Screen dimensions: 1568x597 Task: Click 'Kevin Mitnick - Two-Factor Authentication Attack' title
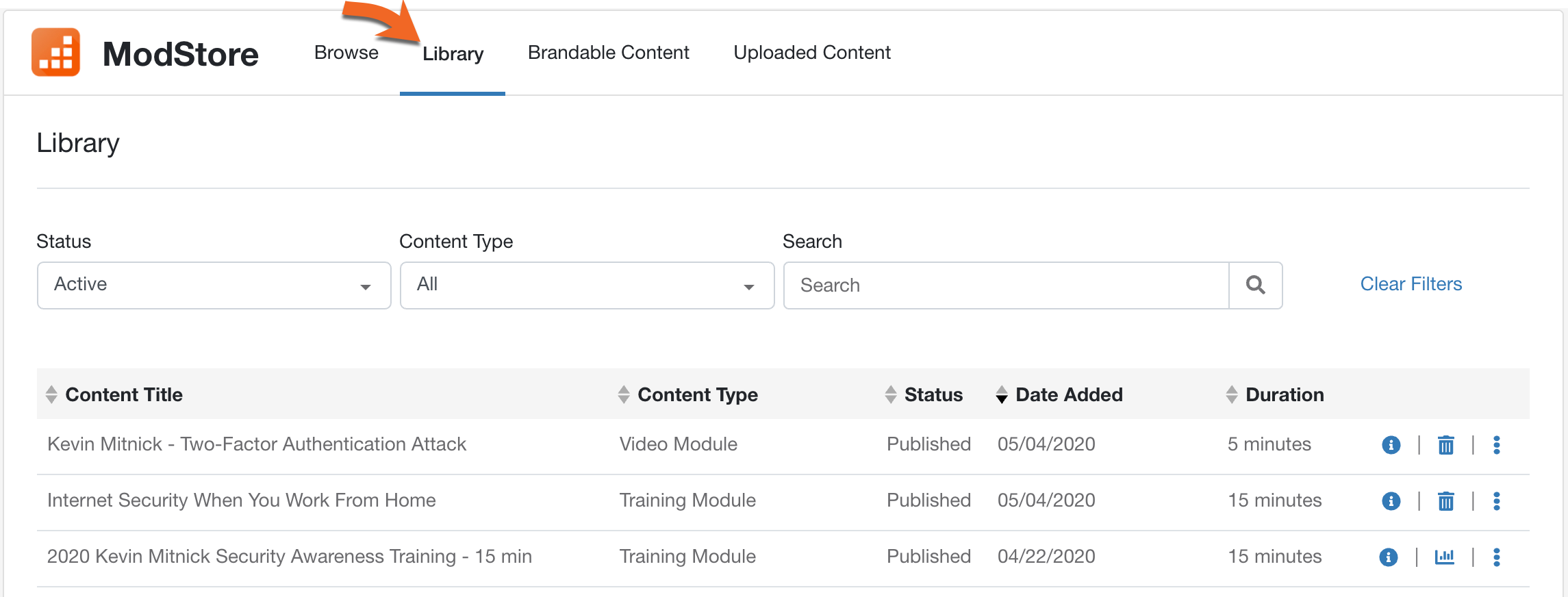pyautogui.click(x=257, y=444)
